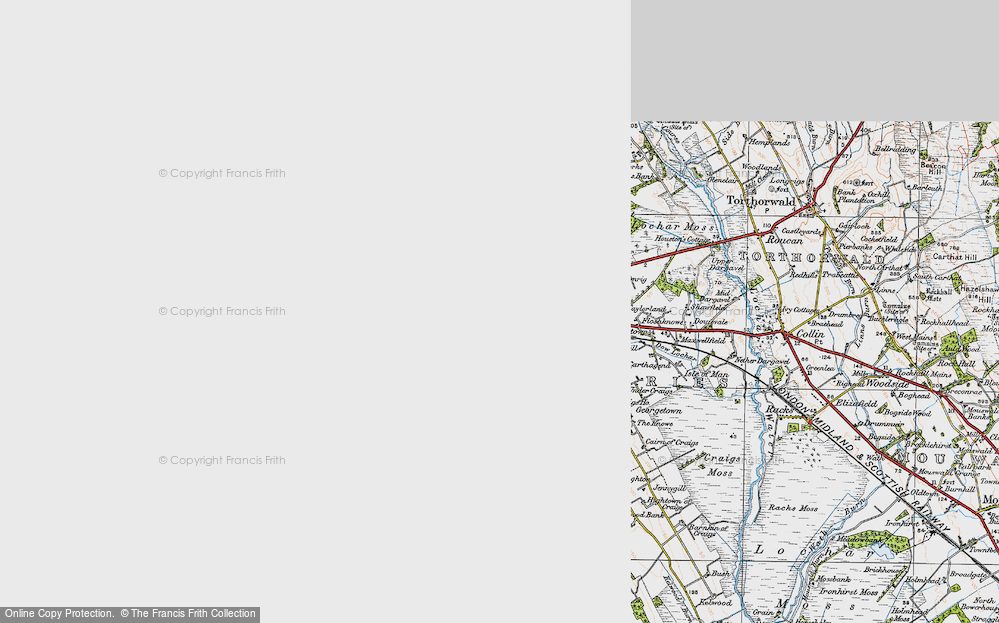Select the Jennygill place label
This screenshot has height=623, width=999.
(x=670, y=489)
